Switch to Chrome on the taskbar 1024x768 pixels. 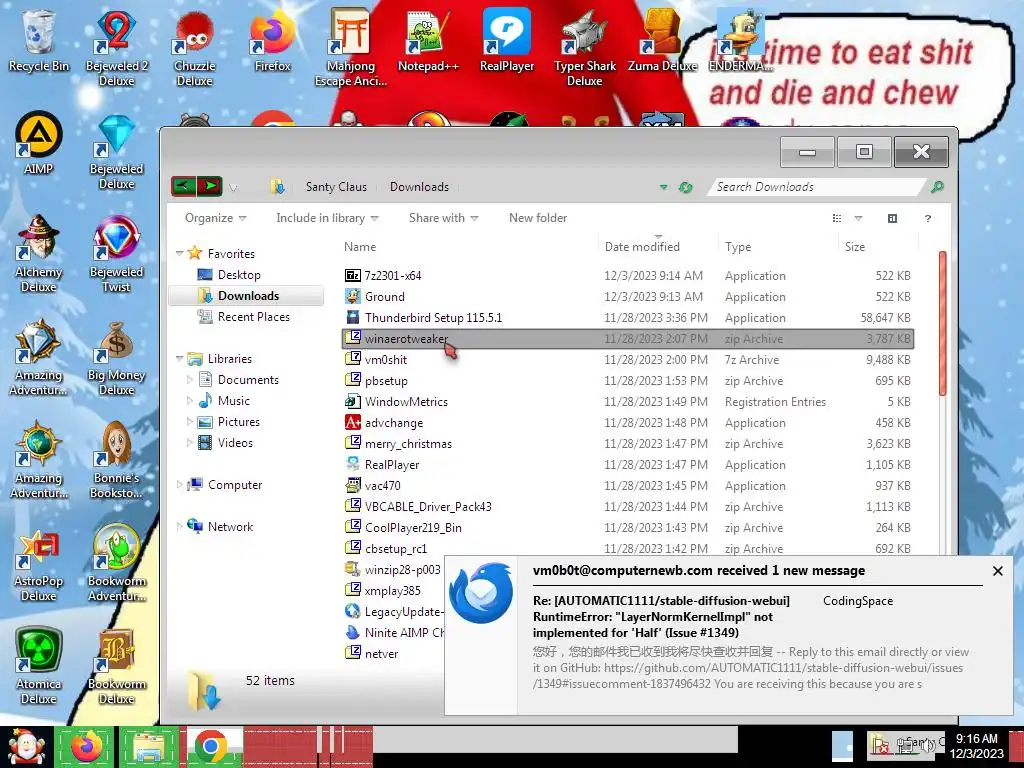pos(210,747)
